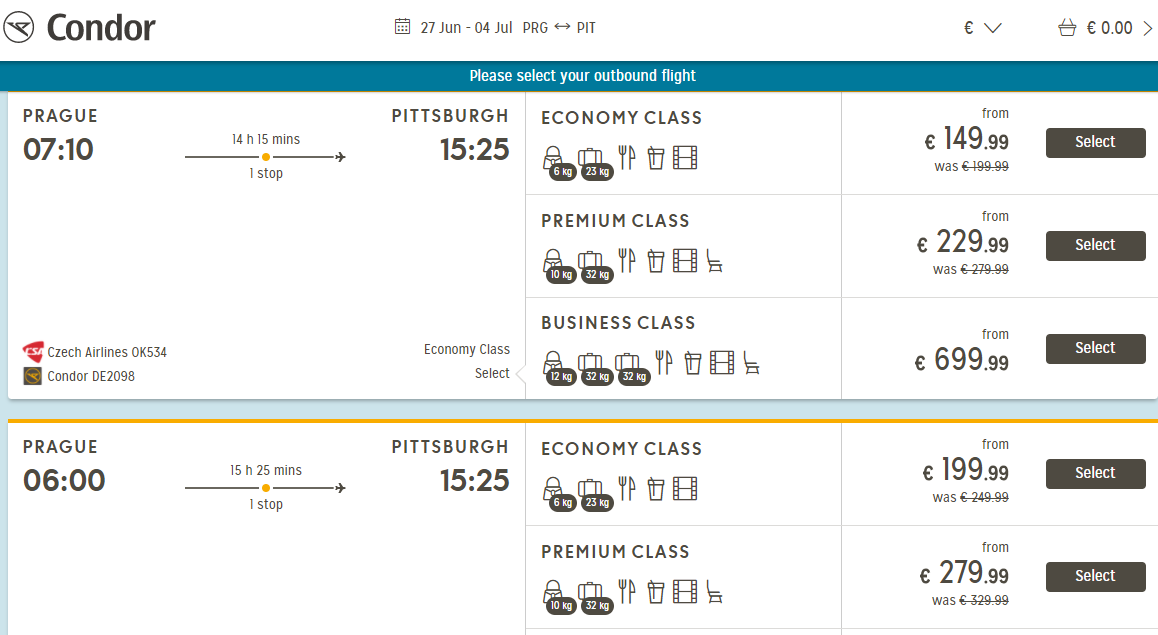This screenshot has width=1158, height=635.
Task: Select Economy Class for € 149.99
Action: 1095,143
